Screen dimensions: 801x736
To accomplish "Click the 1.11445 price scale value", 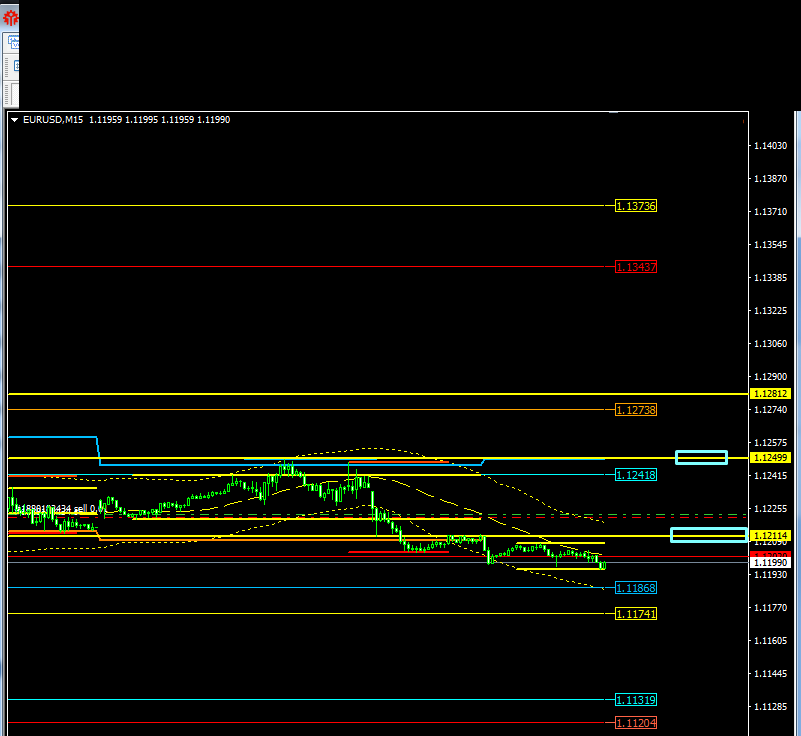I will tap(770, 674).
